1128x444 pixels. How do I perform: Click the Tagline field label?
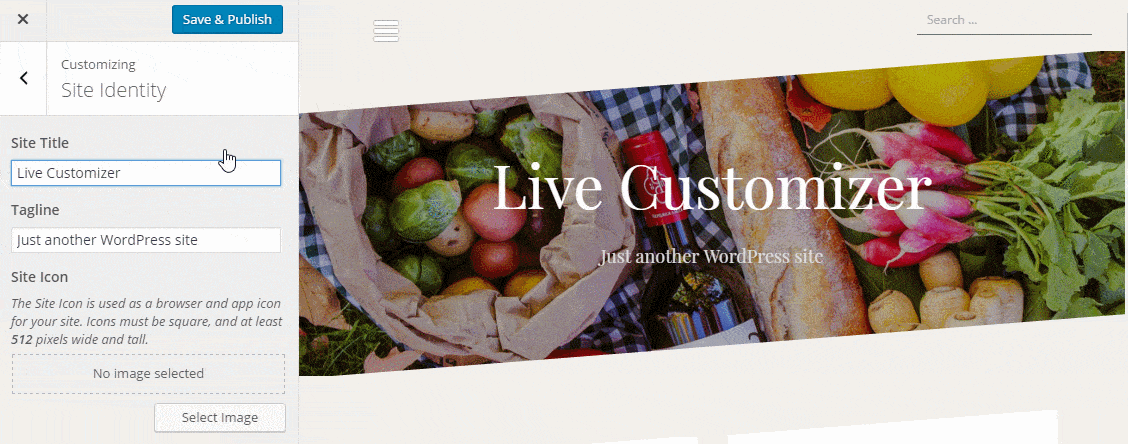click(35, 210)
